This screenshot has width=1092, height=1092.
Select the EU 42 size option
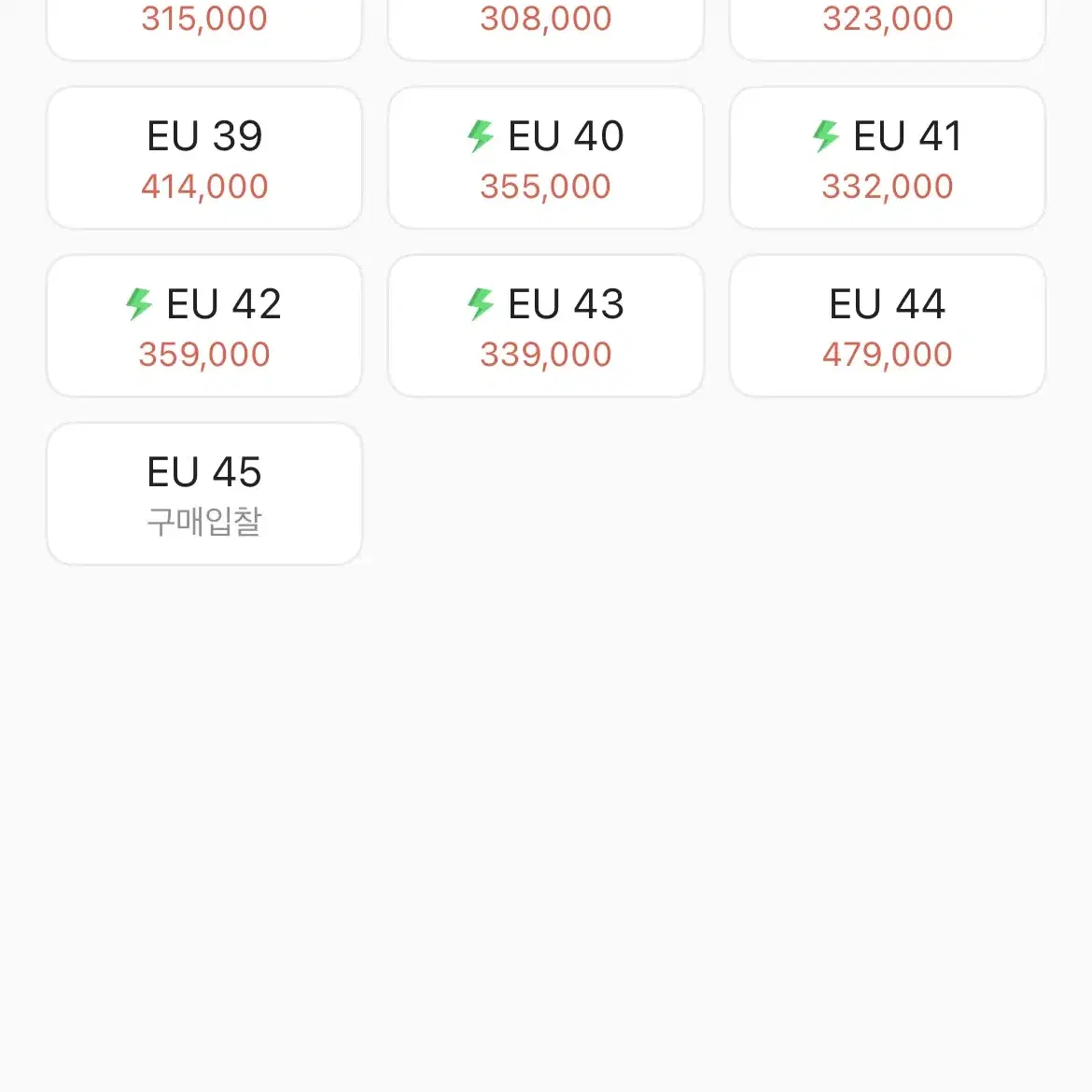[204, 326]
